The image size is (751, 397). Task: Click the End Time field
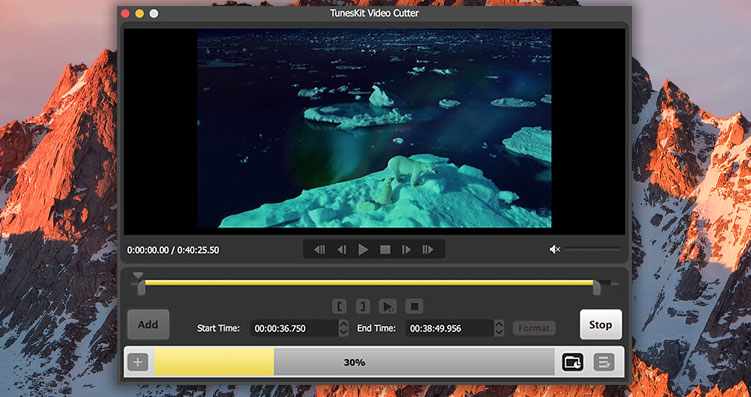click(450, 329)
